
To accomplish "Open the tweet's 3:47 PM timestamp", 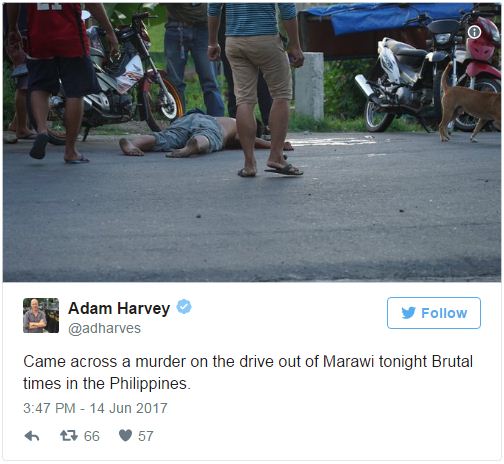I will (49, 408).
